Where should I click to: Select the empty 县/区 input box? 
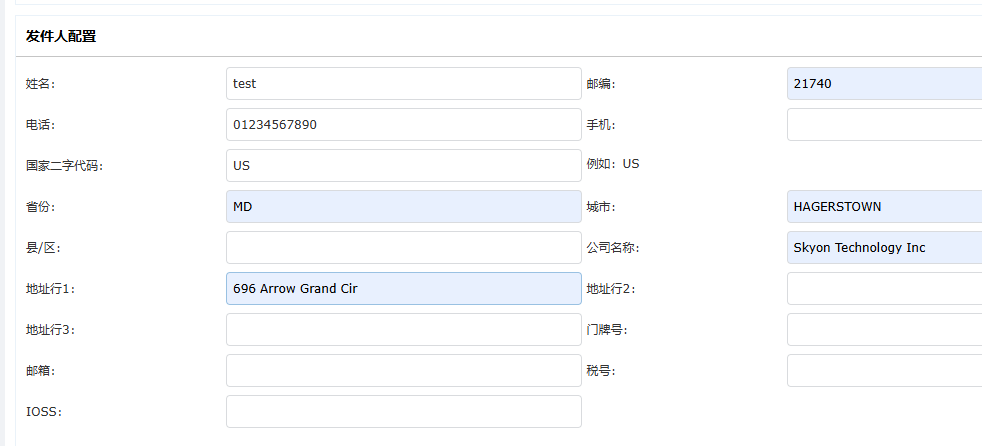tap(403, 248)
